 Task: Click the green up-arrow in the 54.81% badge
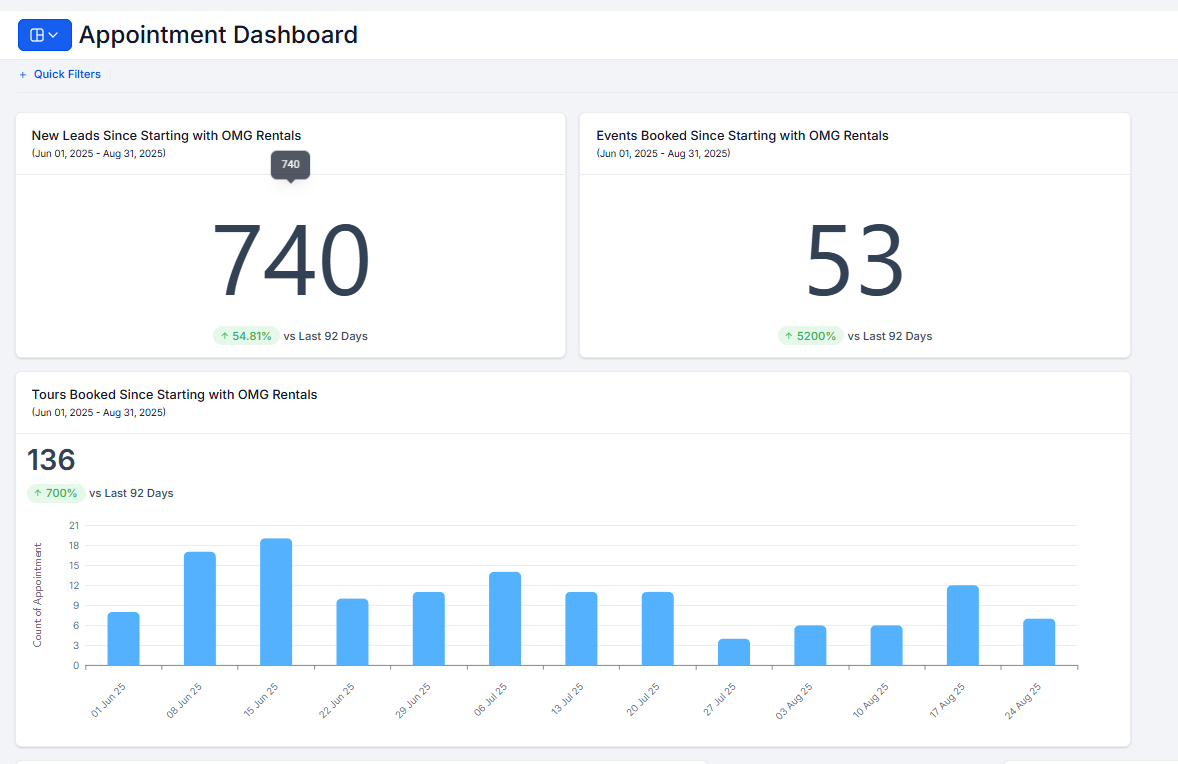coord(224,335)
